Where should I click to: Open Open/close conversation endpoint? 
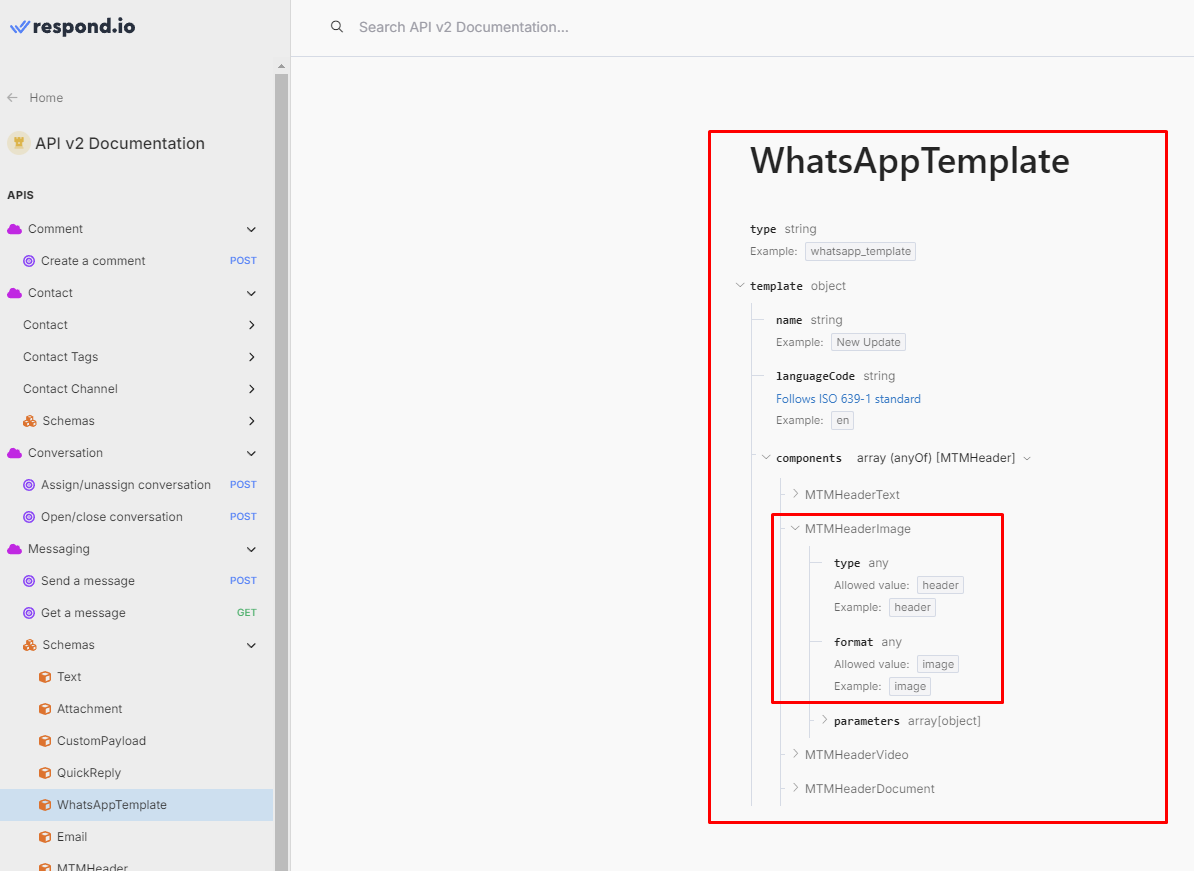click(x=112, y=517)
